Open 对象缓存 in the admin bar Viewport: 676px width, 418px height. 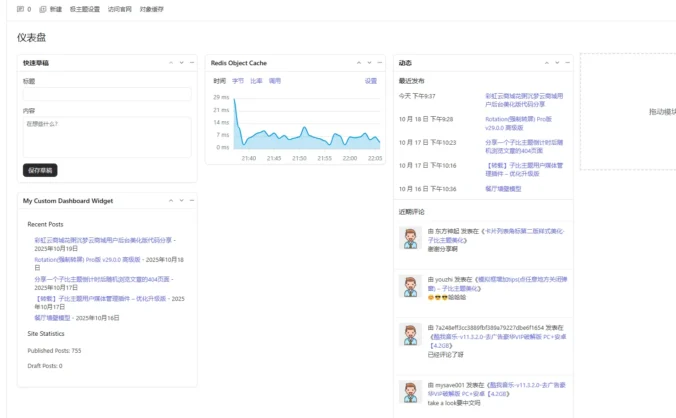pyautogui.click(x=151, y=9)
